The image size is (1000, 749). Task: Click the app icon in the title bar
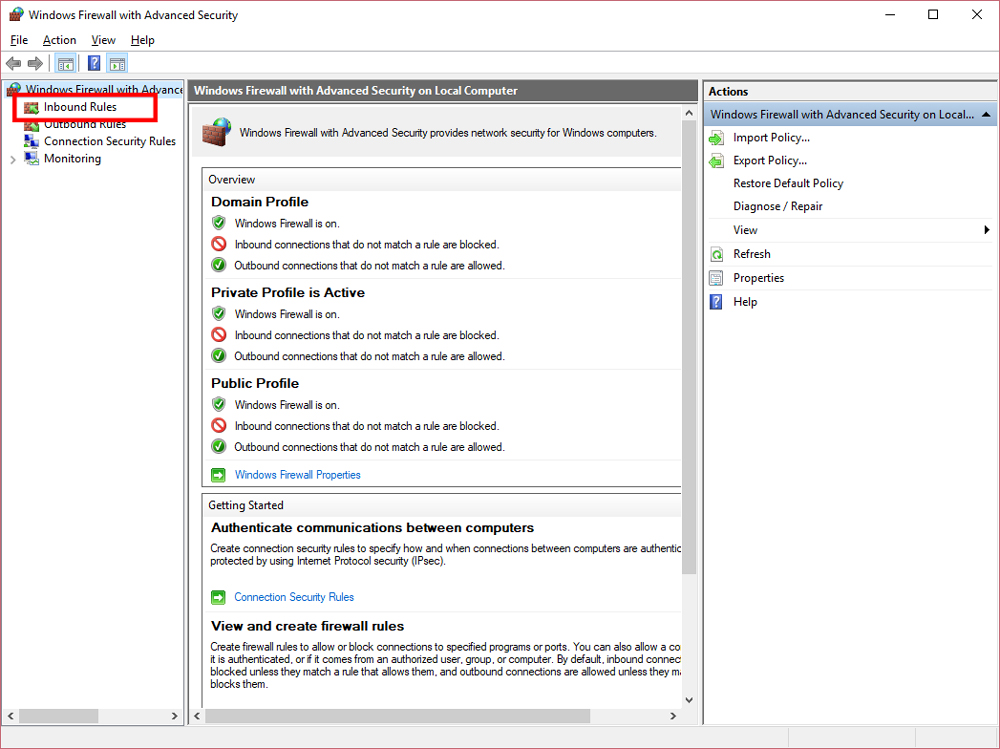[x=16, y=15]
